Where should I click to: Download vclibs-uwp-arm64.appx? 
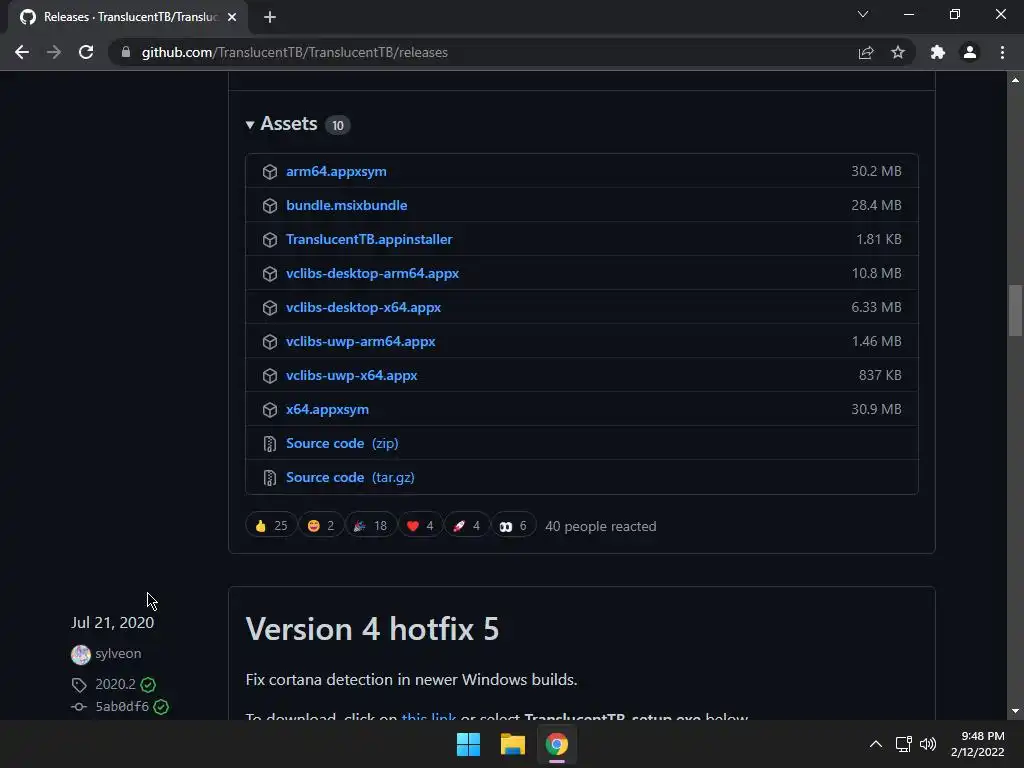360,342
